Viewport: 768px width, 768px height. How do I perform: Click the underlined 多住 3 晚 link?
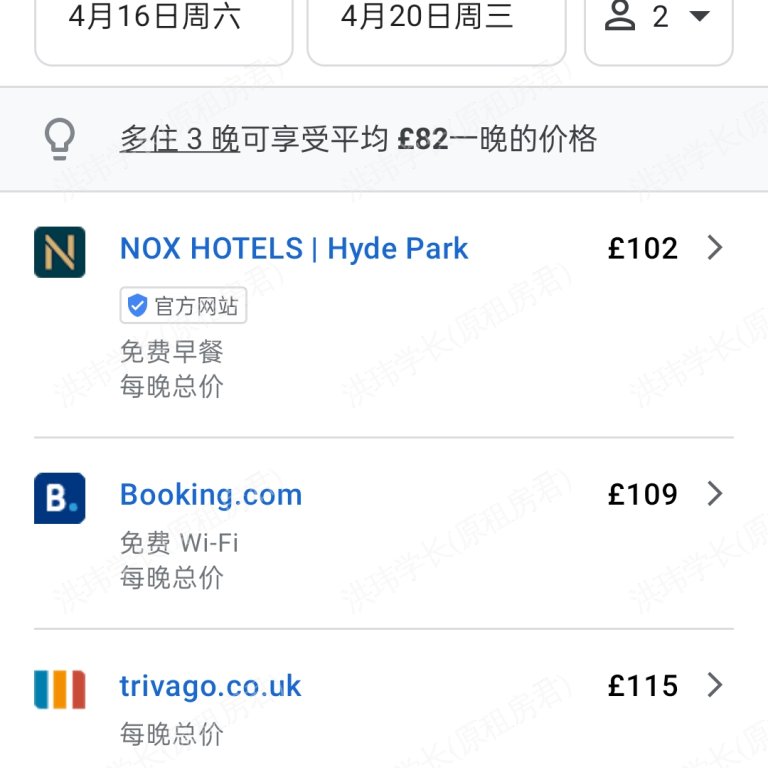click(180, 139)
